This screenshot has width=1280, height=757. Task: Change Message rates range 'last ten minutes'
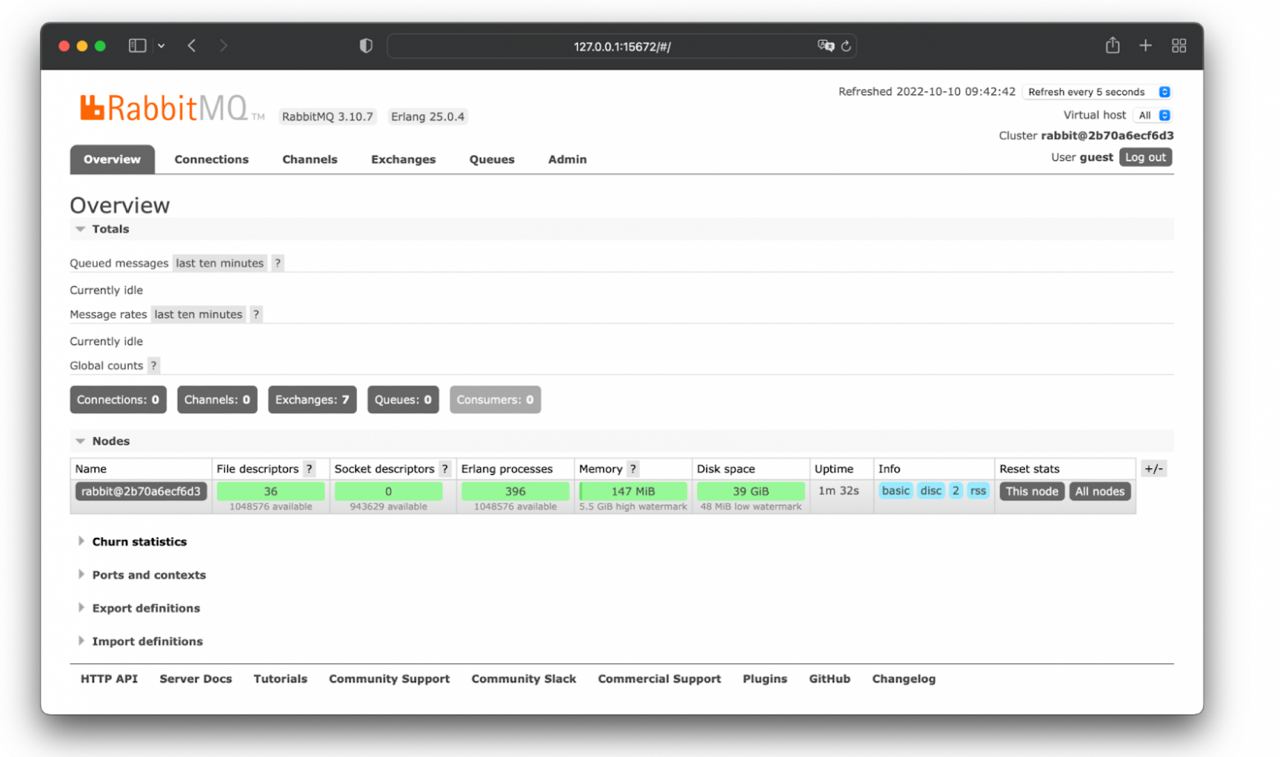click(x=198, y=314)
